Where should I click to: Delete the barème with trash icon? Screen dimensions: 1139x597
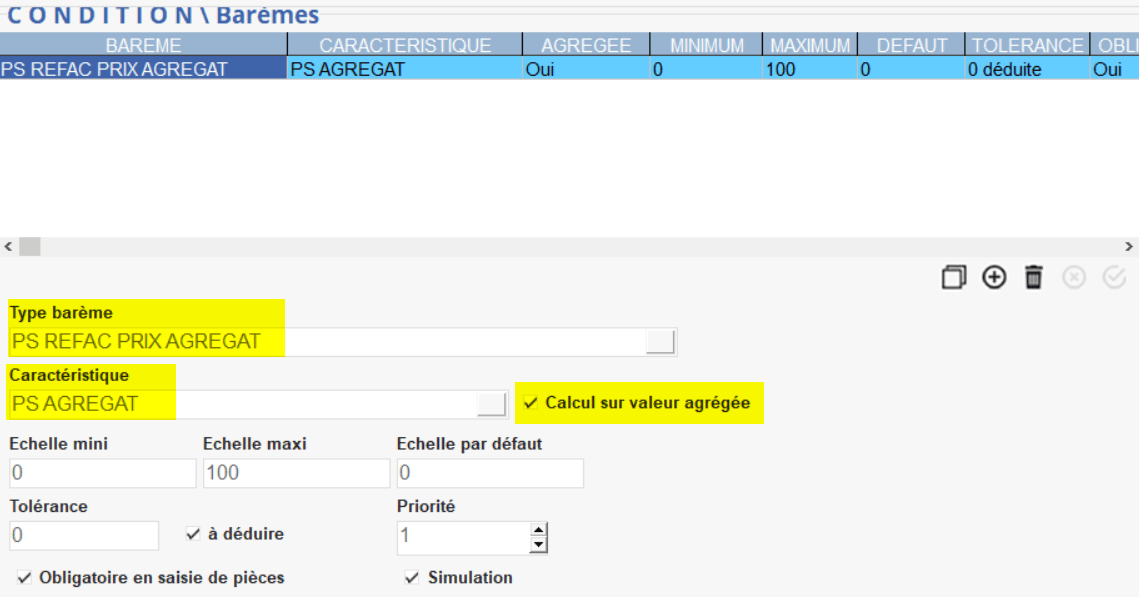click(x=1034, y=278)
